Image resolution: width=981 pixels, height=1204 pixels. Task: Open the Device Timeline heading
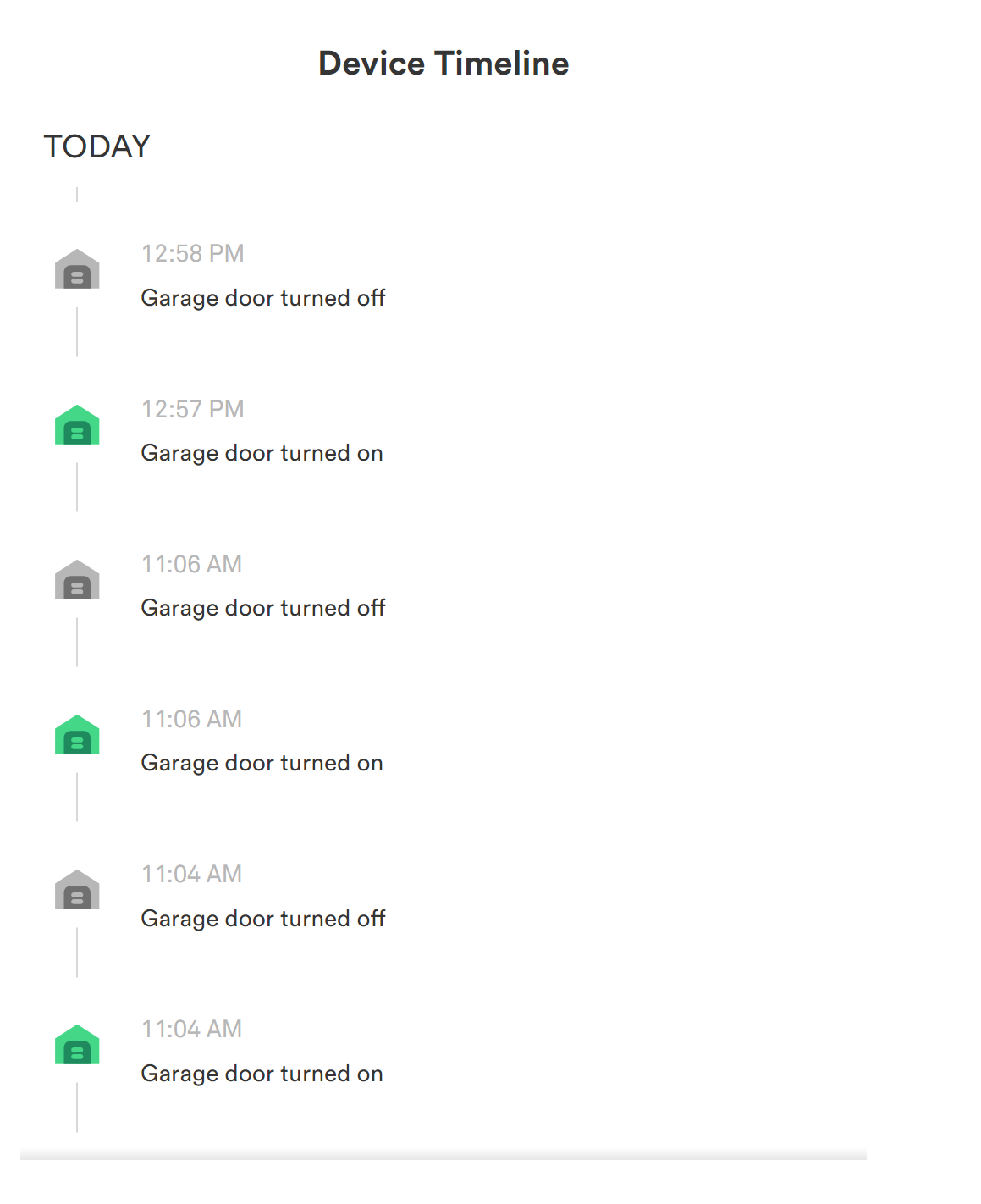click(x=444, y=63)
